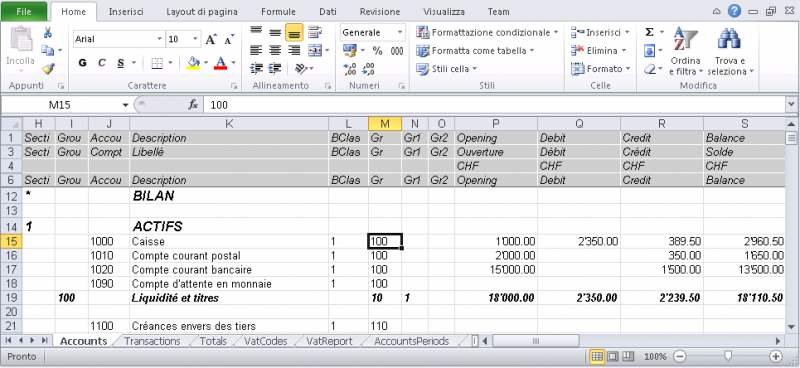Toggle underline S formatting
Screen dimensions: 800x368
click(120, 63)
